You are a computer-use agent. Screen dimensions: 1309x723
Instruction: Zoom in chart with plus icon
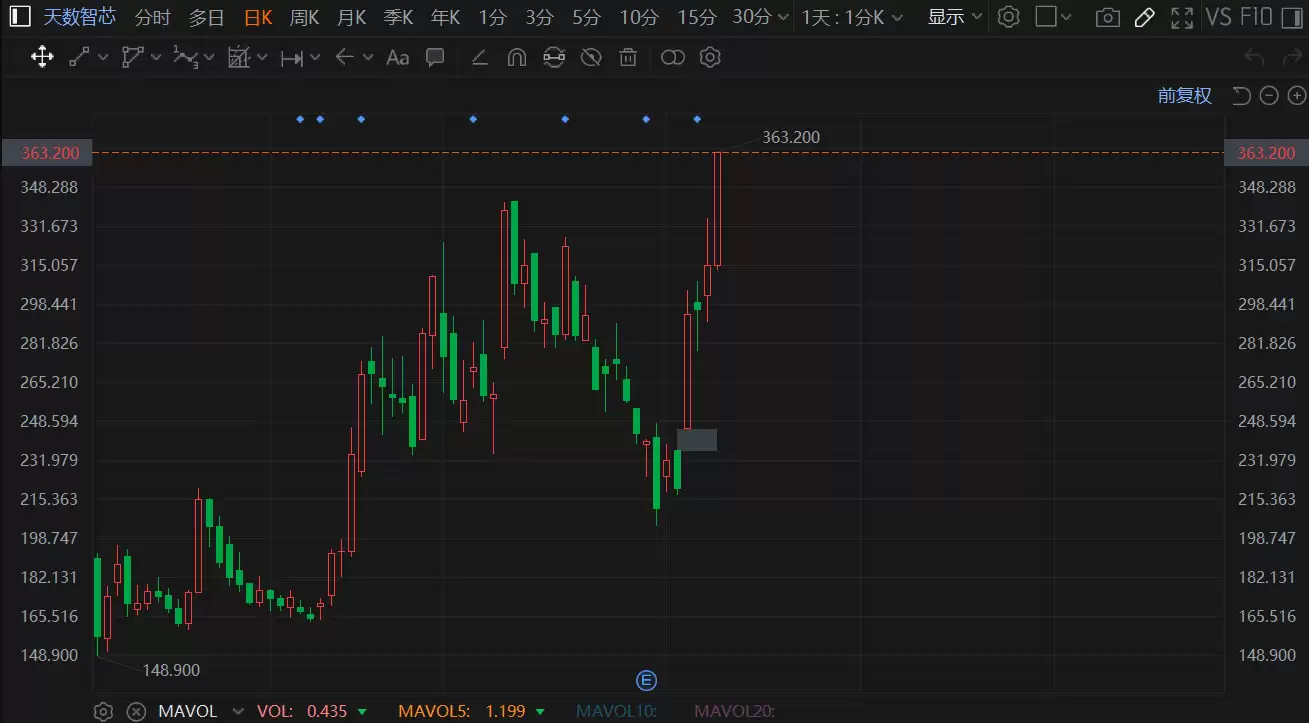tap(1297, 96)
